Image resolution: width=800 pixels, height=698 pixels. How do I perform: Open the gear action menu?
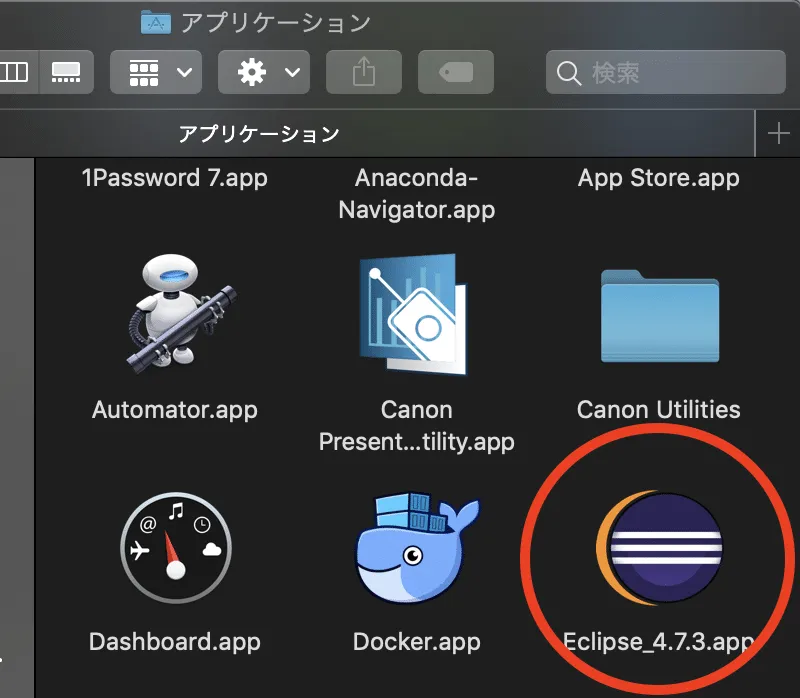click(264, 72)
